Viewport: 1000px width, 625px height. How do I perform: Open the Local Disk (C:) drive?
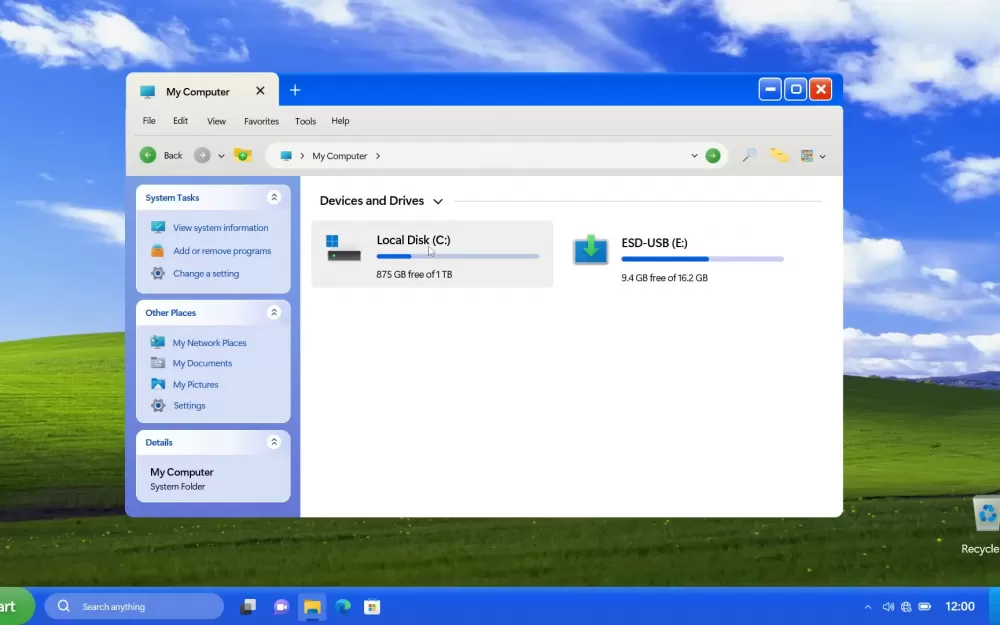[432, 254]
